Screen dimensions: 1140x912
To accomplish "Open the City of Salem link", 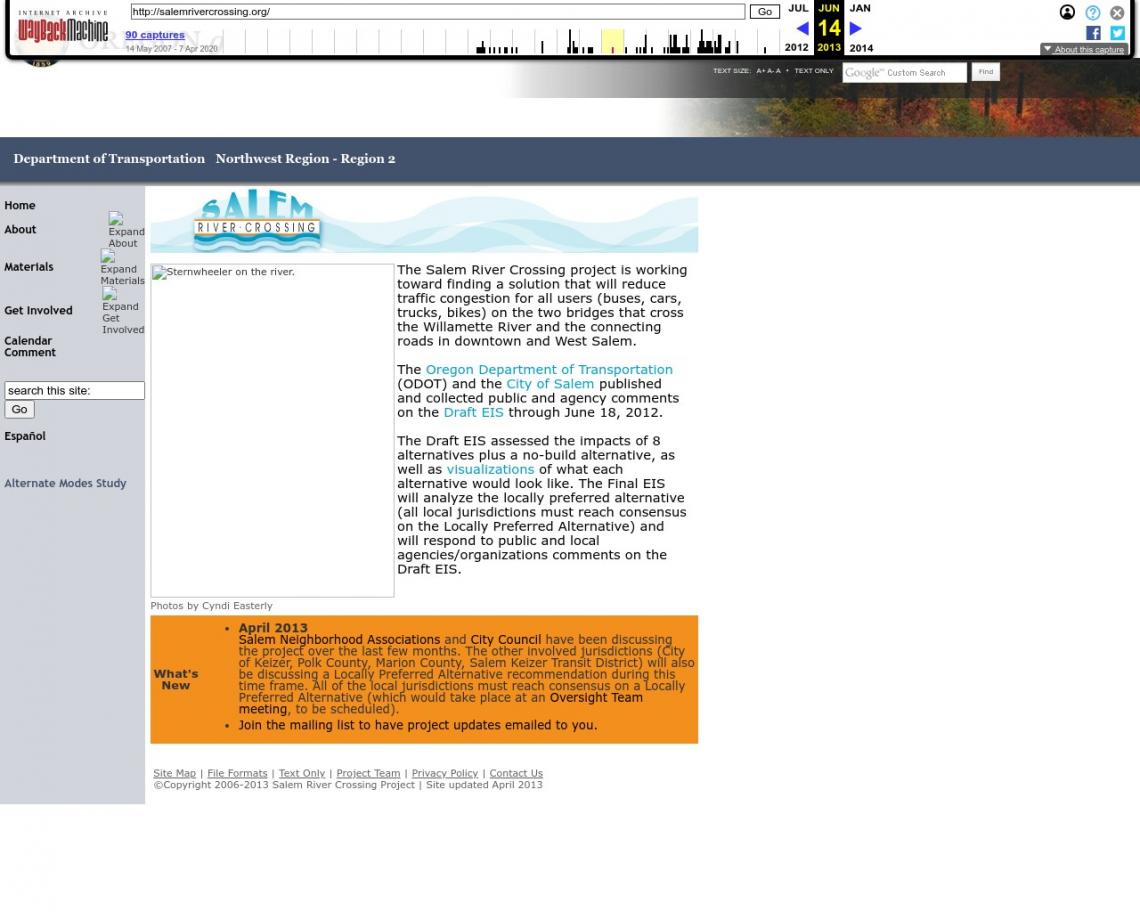I will point(550,384).
